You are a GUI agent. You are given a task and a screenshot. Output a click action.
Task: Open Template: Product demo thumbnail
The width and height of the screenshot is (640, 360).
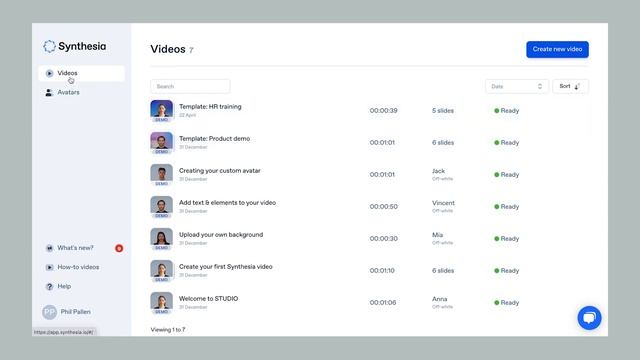[162, 142]
